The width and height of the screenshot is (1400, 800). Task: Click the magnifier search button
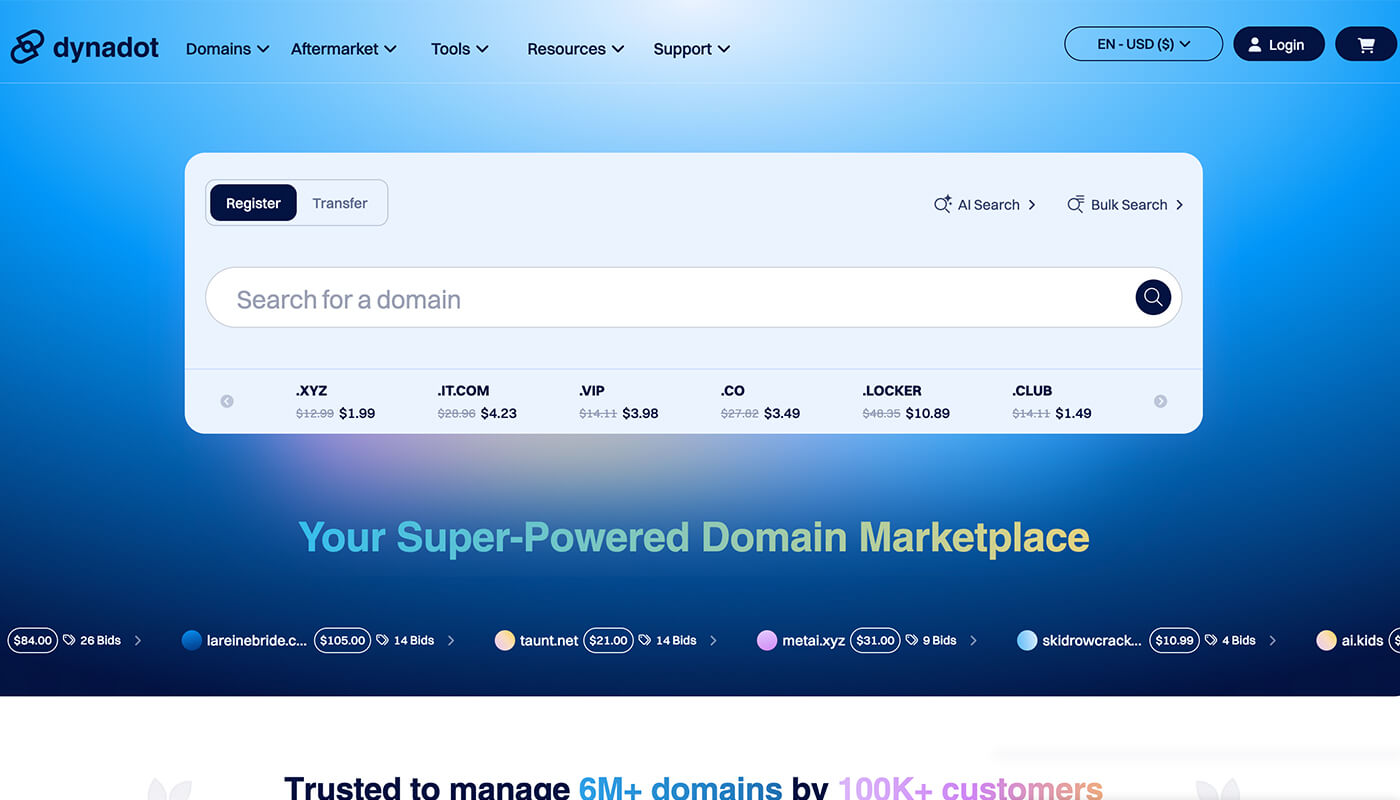tap(1153, 297)
